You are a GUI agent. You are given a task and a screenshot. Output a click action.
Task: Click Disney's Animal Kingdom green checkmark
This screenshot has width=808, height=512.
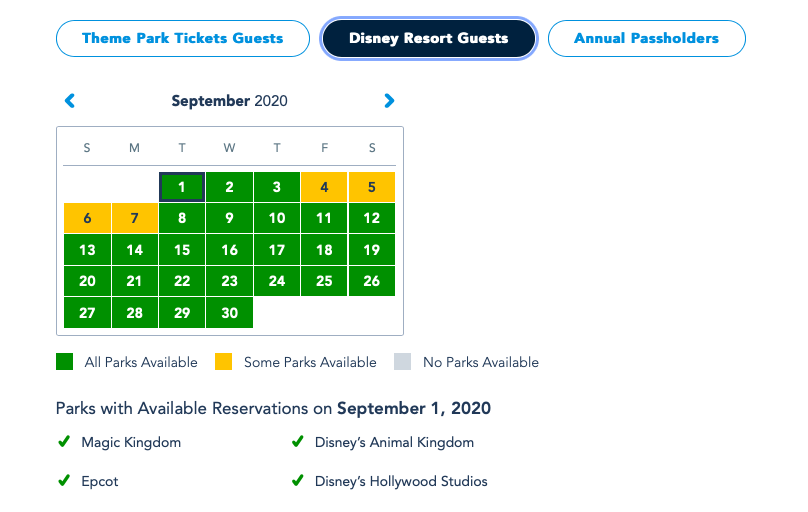(297, 442)
